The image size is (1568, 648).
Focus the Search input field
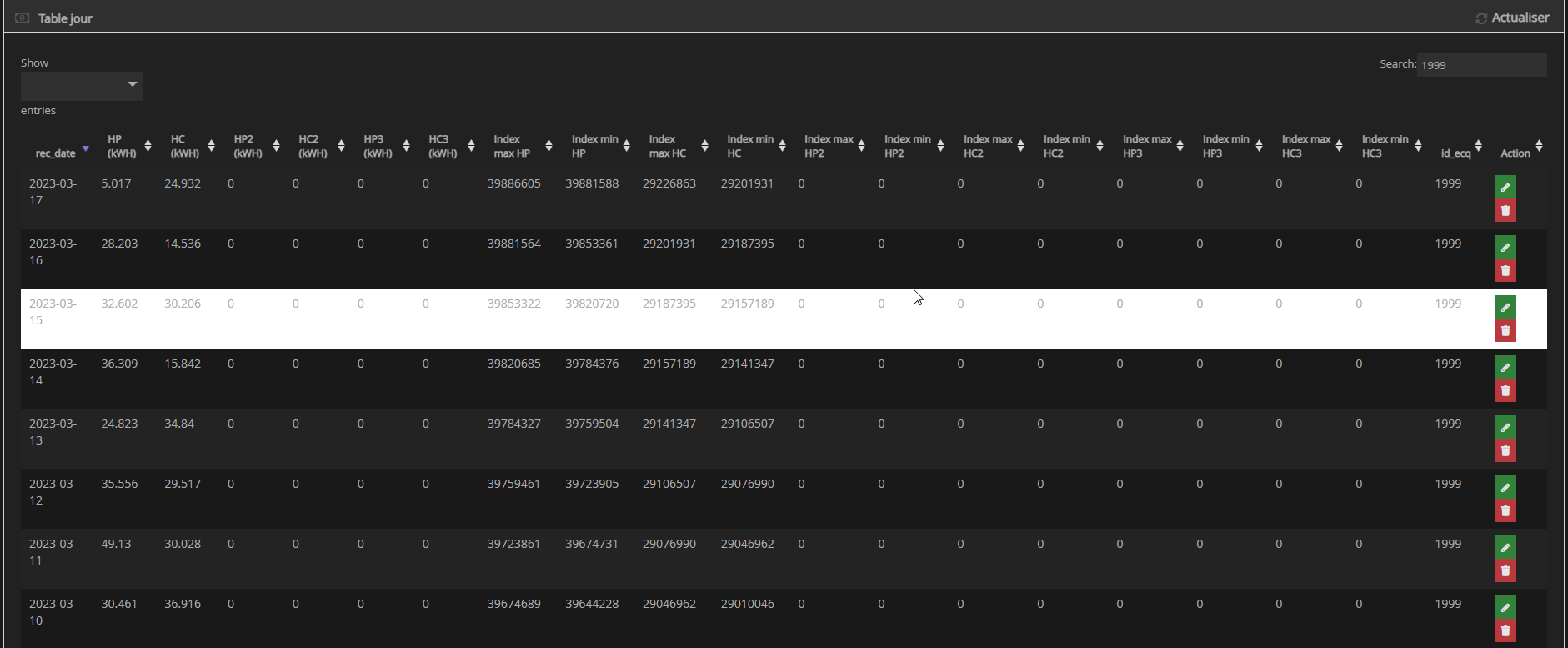tap(1481, 65)
